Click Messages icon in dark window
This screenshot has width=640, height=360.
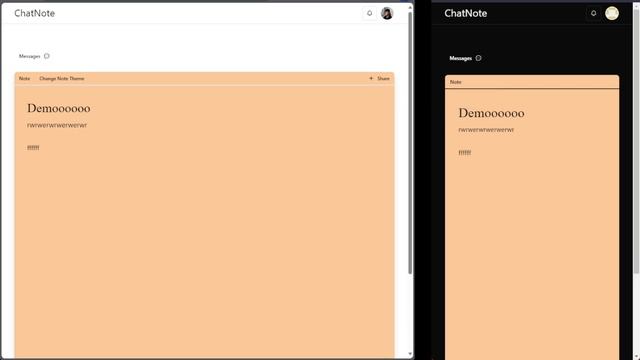coord(478,58)
